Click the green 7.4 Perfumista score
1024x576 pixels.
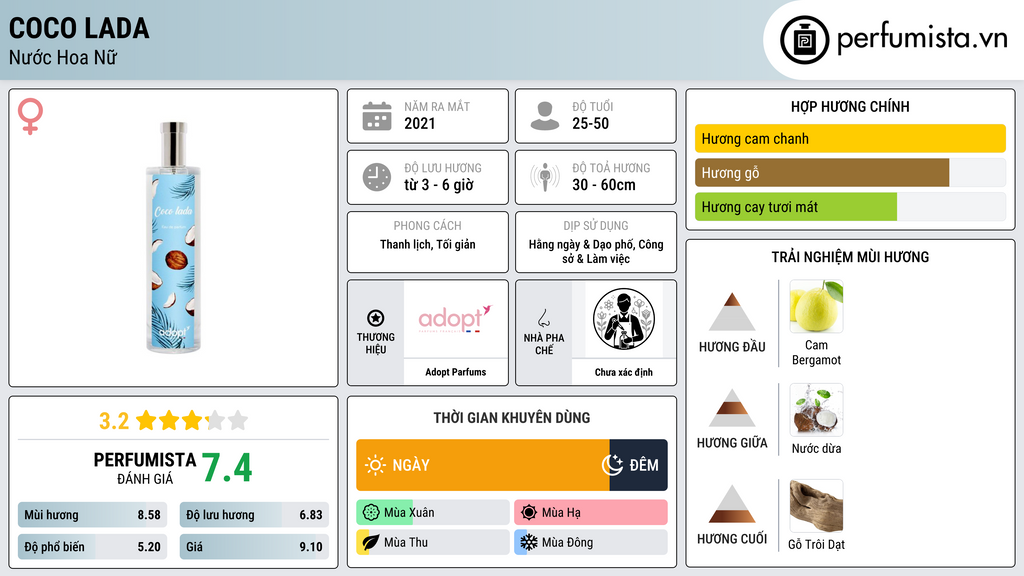(227, 468)
